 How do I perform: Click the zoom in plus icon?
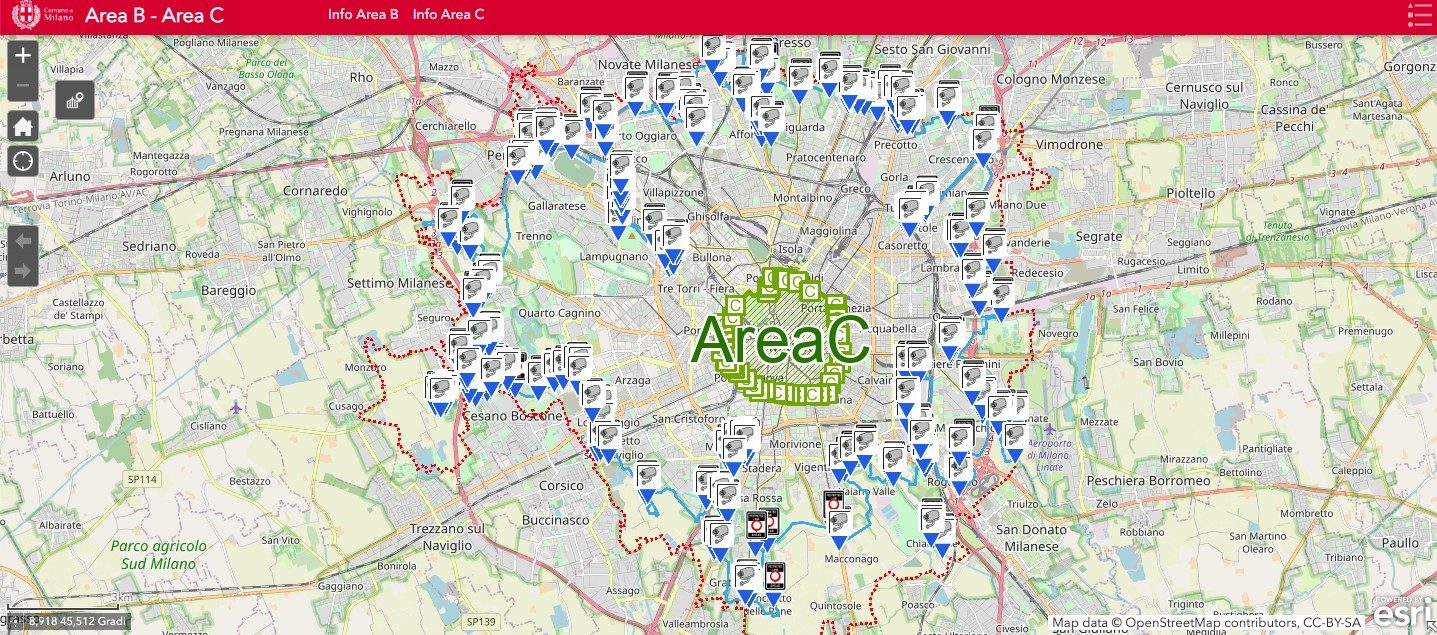click(22, 54)
